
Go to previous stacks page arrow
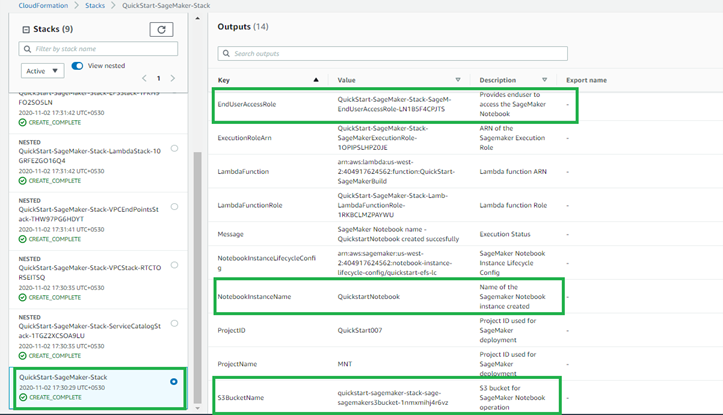(x=144, y=78)
